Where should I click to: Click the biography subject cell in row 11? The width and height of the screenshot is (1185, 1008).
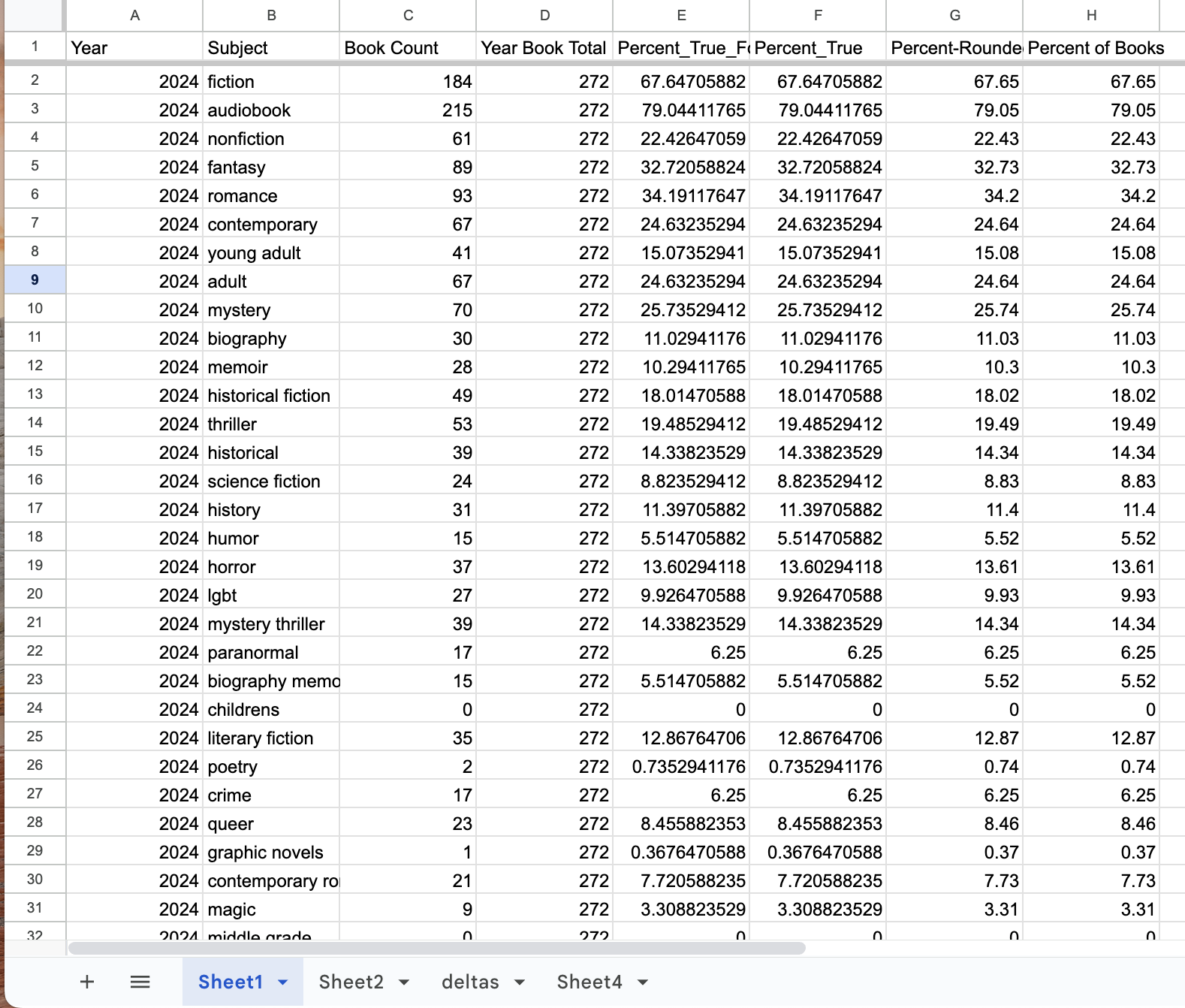(271, 338)
